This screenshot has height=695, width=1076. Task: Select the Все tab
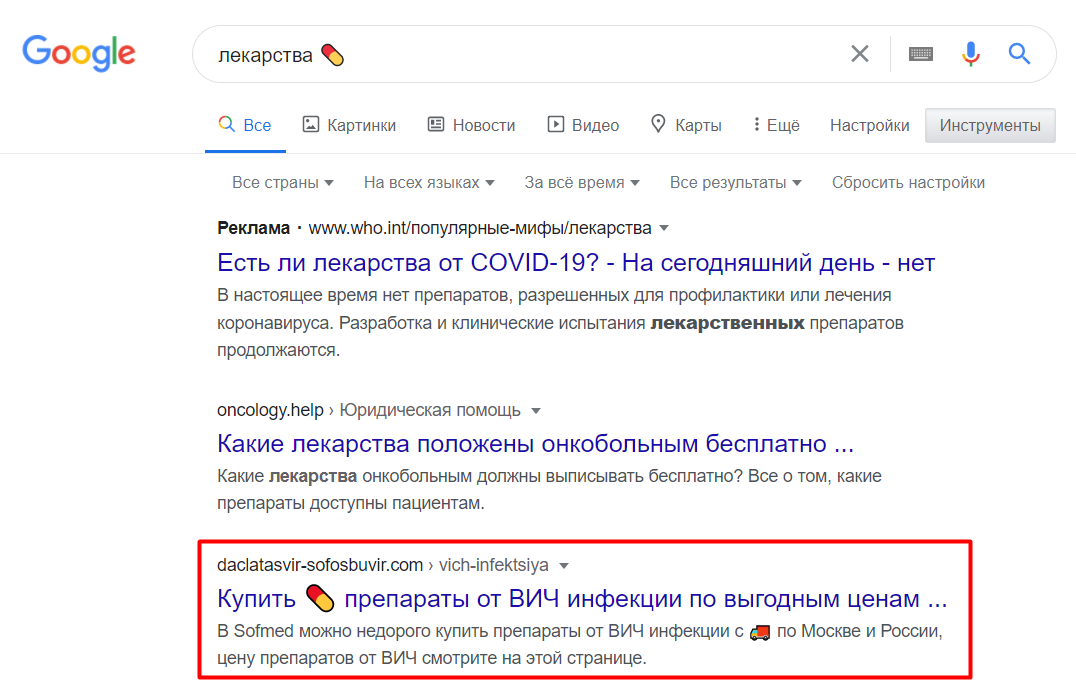245,125
